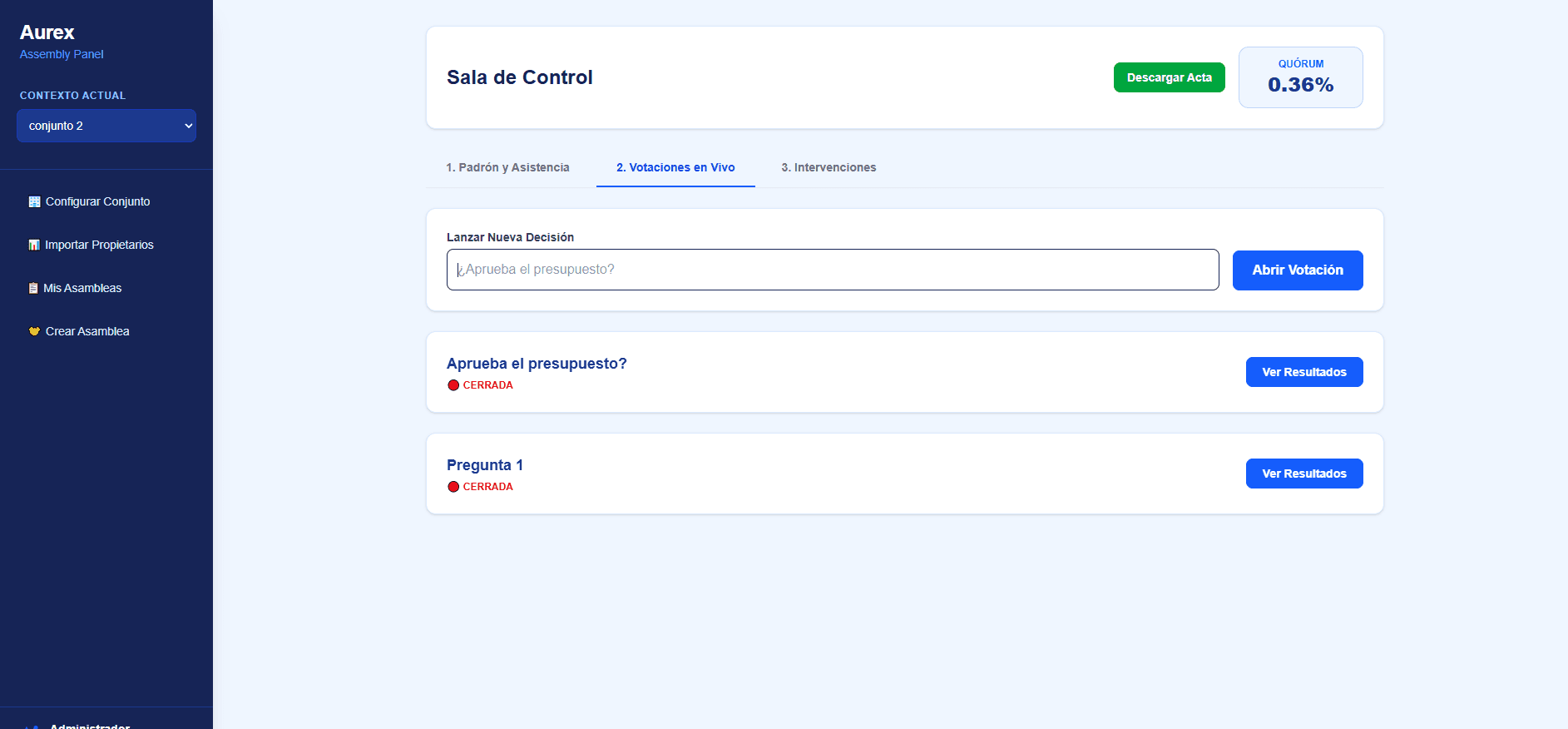1568x729 pixels.
Task: View results for Aprueba el presupuesto?
Action: 1304,372
